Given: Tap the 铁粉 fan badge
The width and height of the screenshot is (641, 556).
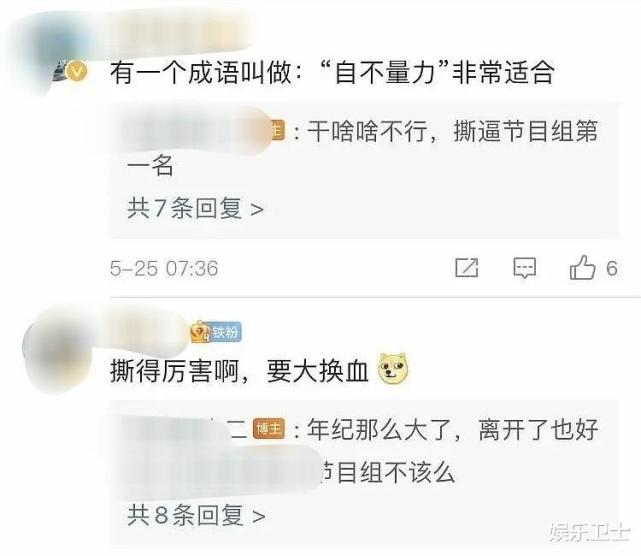Looking at the screenshot, I should [x=217, y=332].
